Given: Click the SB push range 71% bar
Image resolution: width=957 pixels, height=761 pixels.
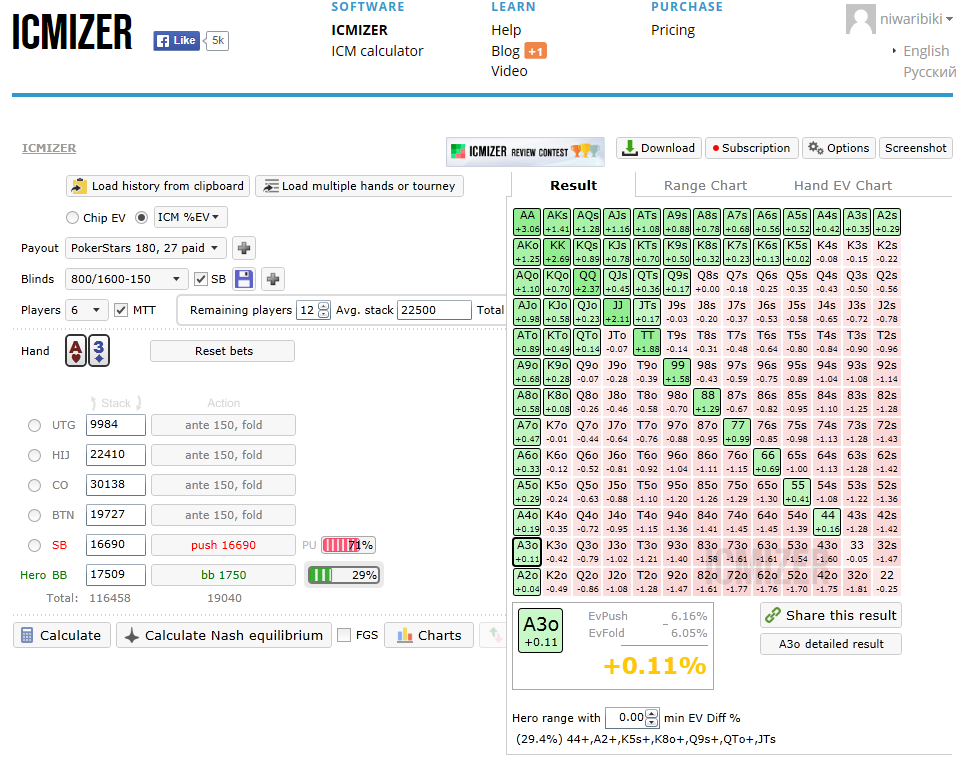Looking at the screenshot, I should coord(347,545).
